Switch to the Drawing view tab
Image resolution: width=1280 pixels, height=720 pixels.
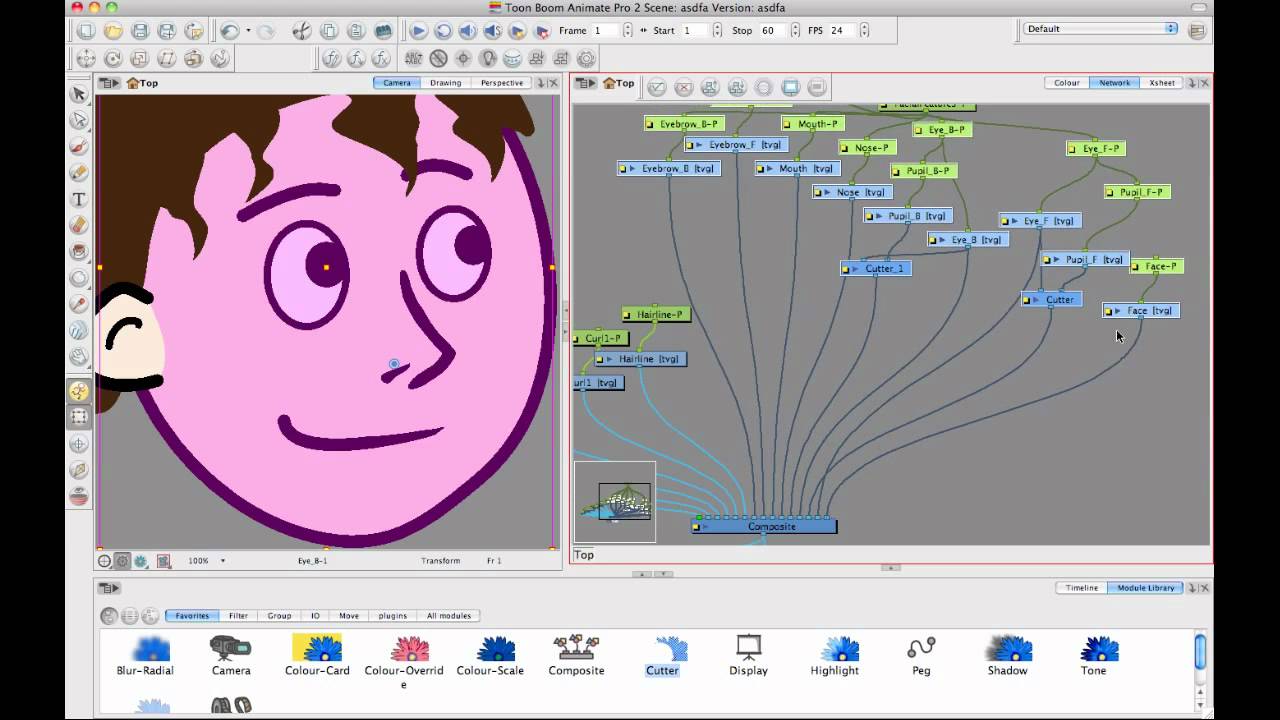pos(446,83)
